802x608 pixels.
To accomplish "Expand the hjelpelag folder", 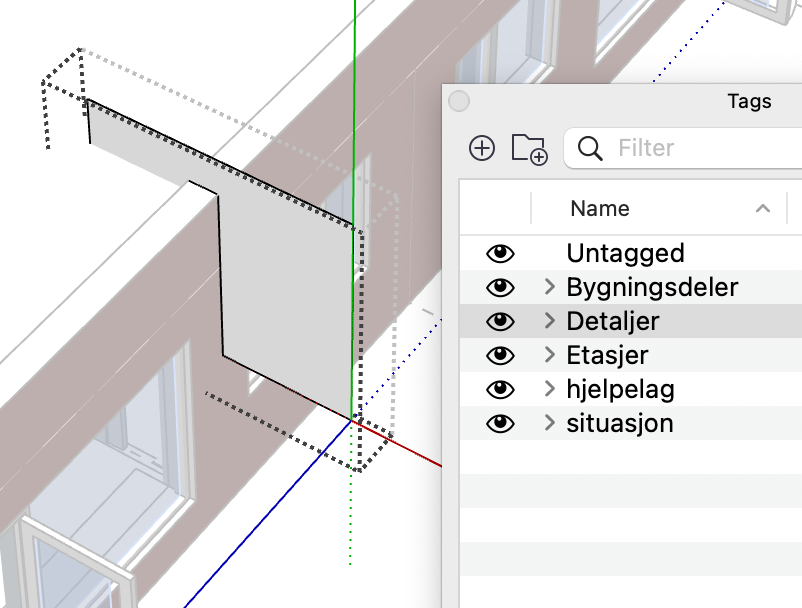I will (550, 389).
